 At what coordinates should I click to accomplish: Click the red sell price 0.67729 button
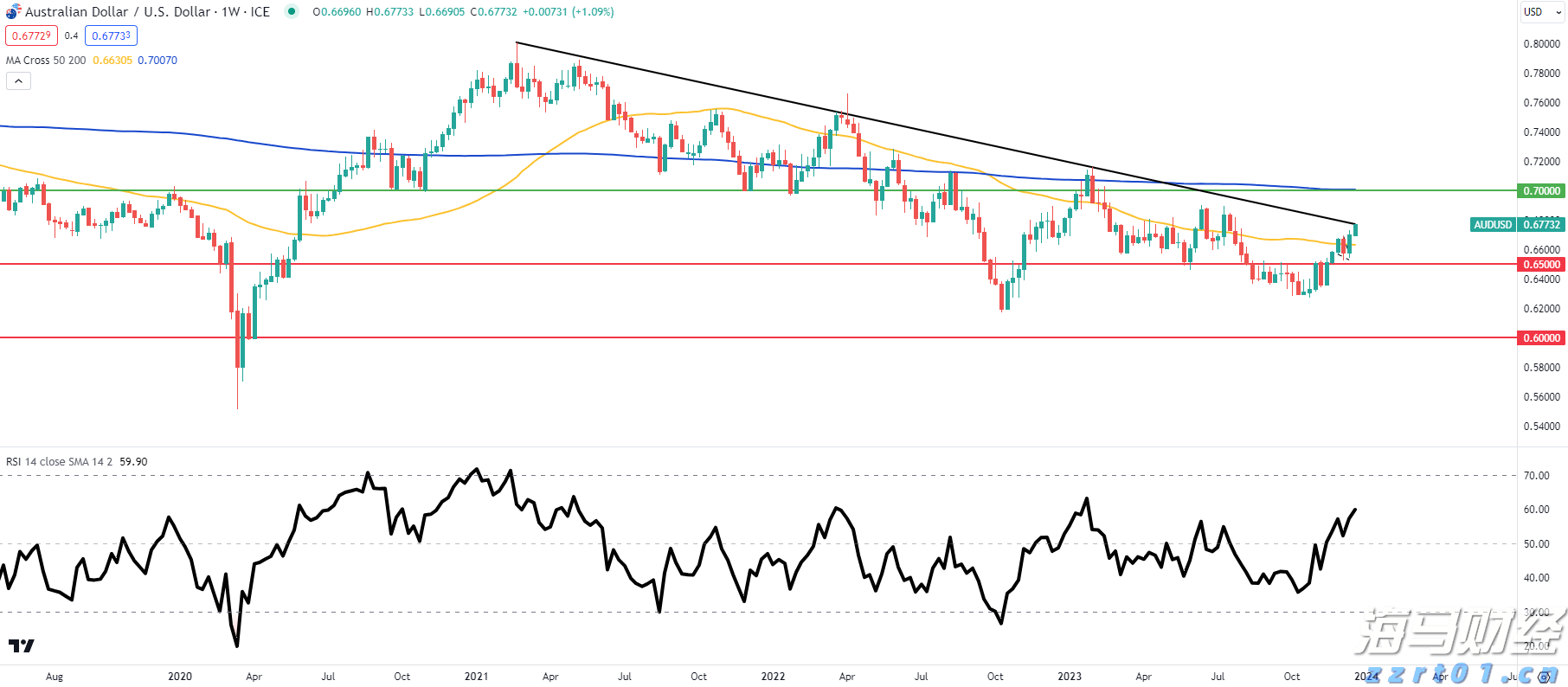click(x=31, y=35)
